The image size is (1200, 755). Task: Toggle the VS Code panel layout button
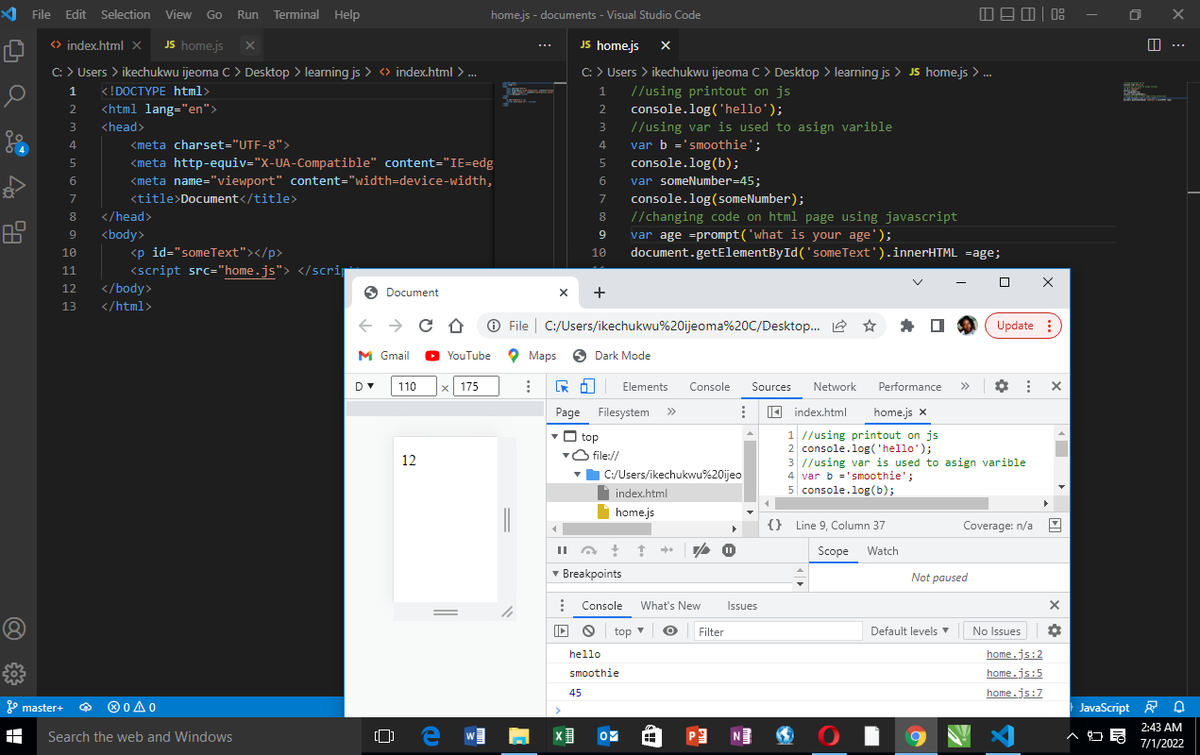pyautogui.click(x=1008, y=15)
